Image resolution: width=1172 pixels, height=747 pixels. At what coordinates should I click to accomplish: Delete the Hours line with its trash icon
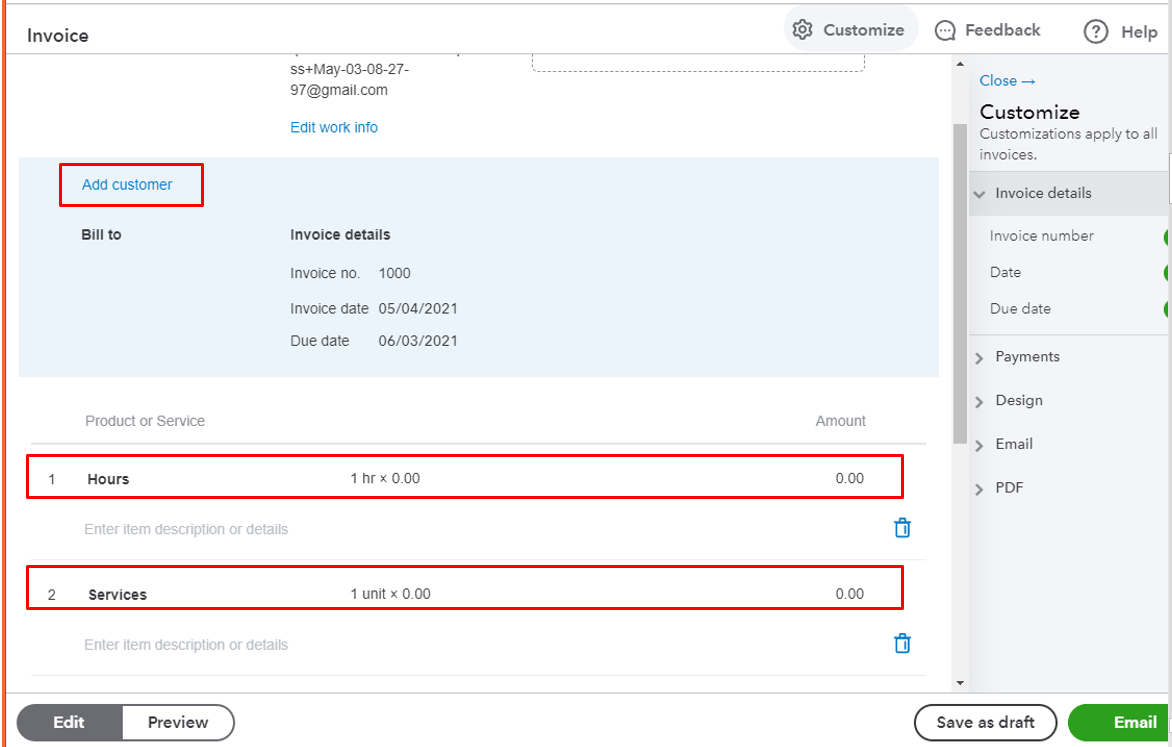(x=902, y=527)
